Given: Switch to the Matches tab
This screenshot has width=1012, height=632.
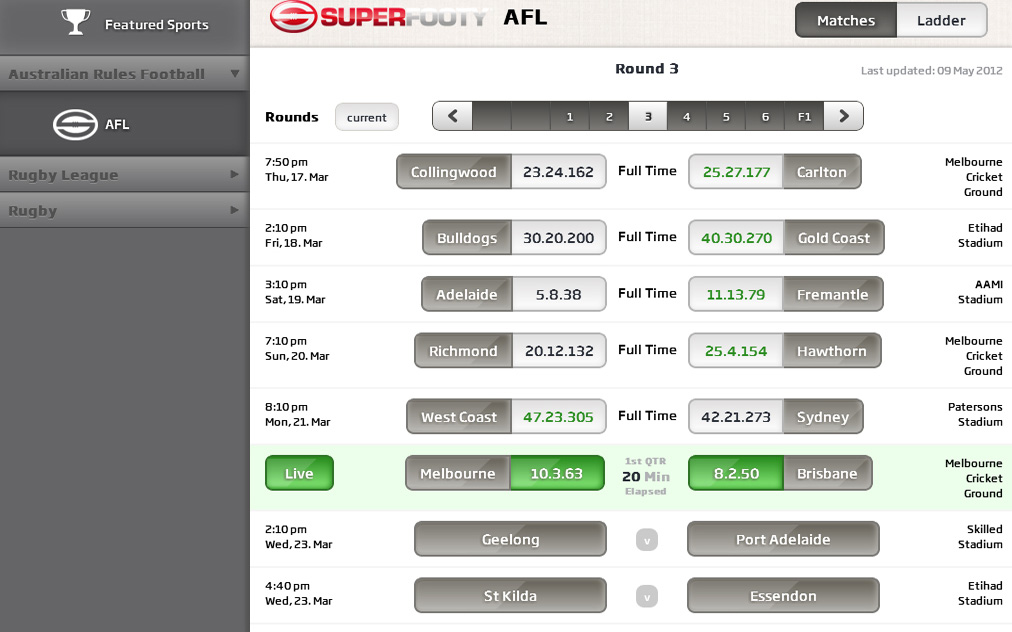Looking at the screenshot, I should 846,20.
